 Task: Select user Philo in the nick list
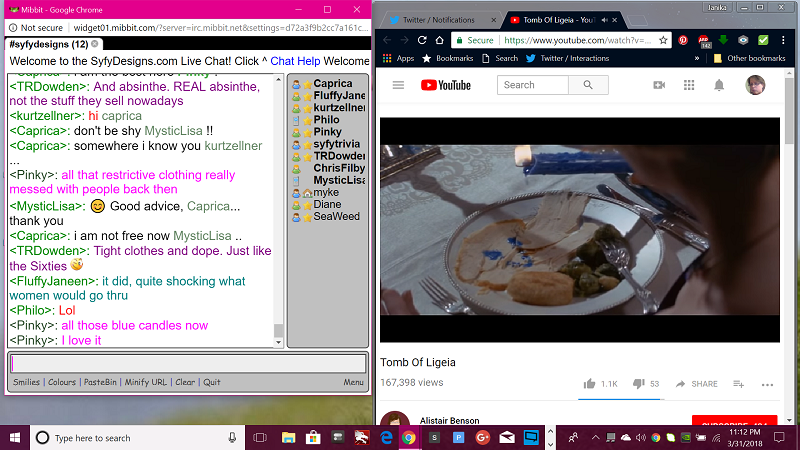(x=329, y=120)
